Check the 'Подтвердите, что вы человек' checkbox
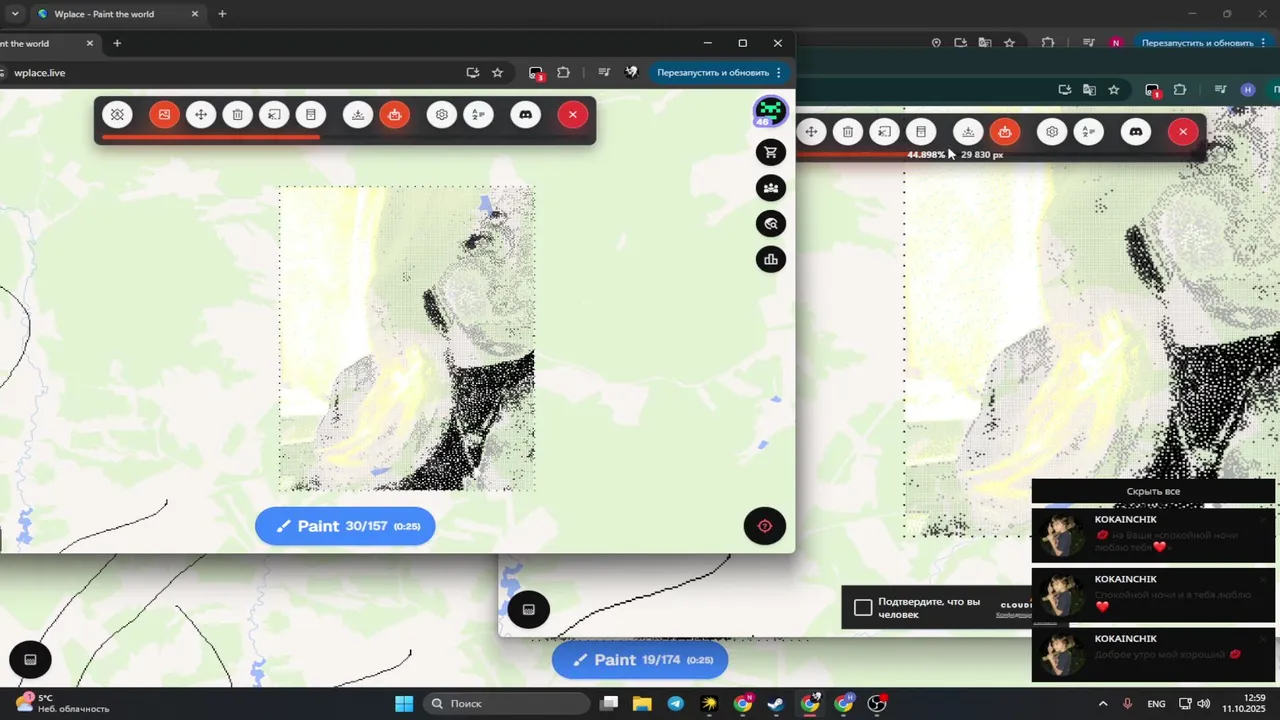Viewport: 1280px width, 720px height. coord(864,608)
